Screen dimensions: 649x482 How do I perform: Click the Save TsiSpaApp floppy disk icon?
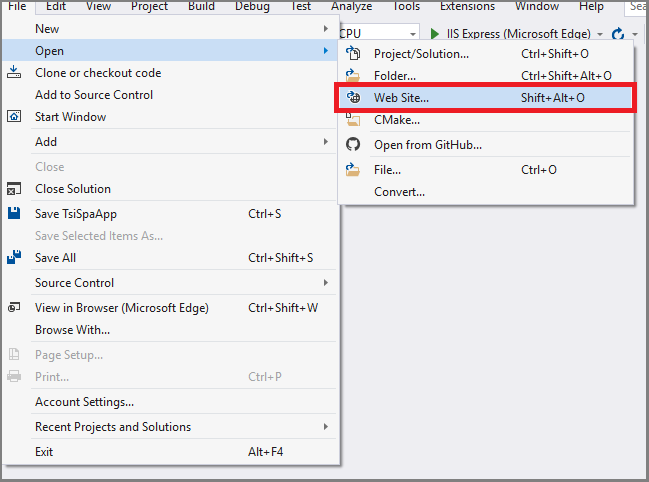(14, 213)
